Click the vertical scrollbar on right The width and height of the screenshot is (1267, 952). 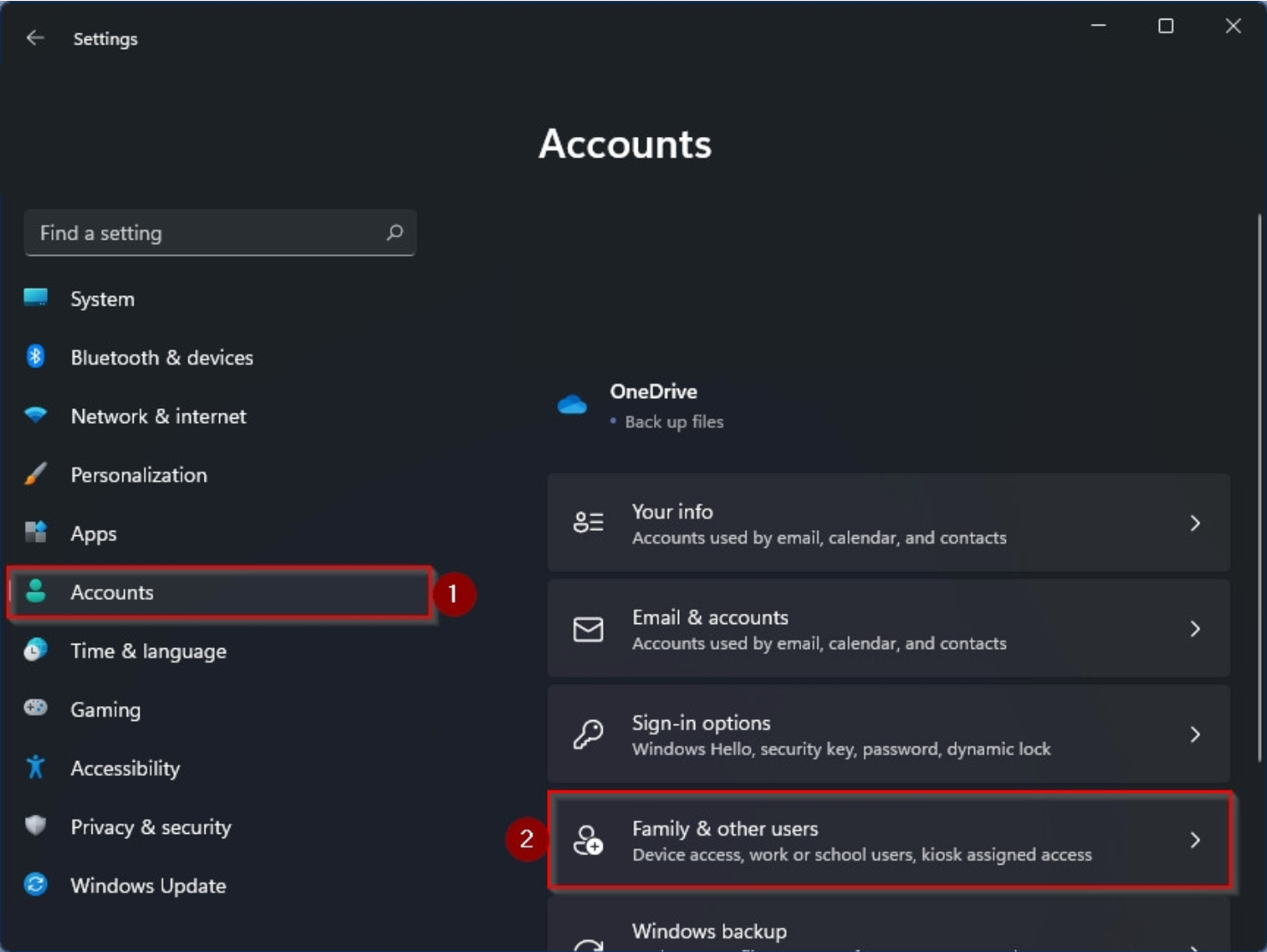[1259, 488]
